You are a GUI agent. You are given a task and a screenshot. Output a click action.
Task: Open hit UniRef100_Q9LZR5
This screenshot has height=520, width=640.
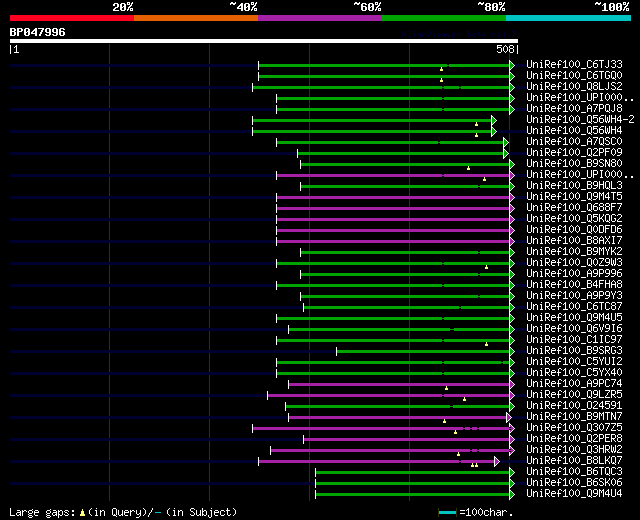coord(574,395)
